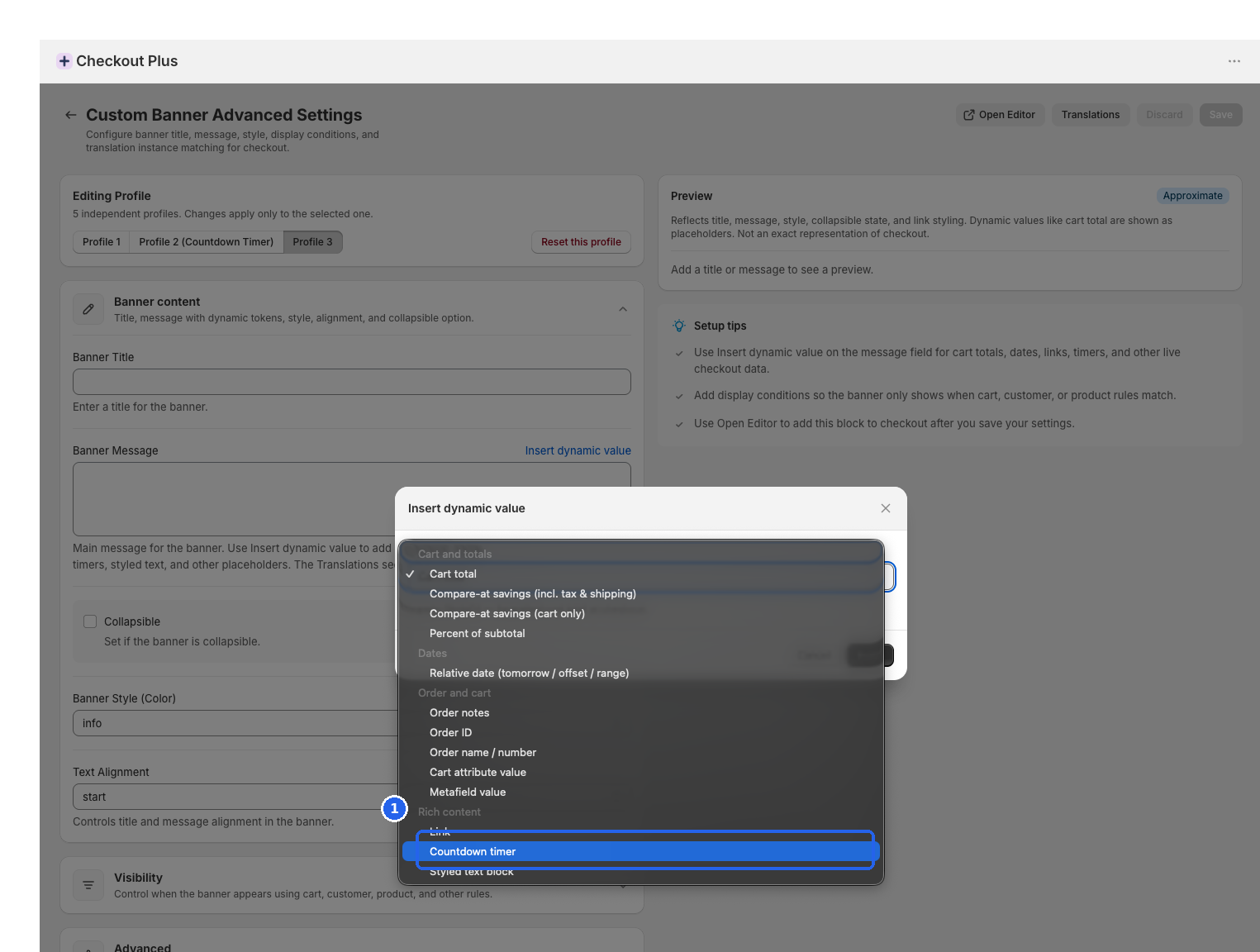Viewport: 1260px width, 952px height.
Task: Go back using the left arrow icon
Action: click(71, 115)
